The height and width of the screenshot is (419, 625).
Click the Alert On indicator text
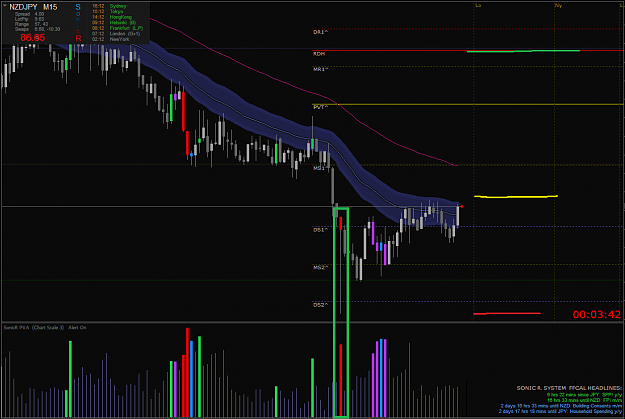coord(77,328)
